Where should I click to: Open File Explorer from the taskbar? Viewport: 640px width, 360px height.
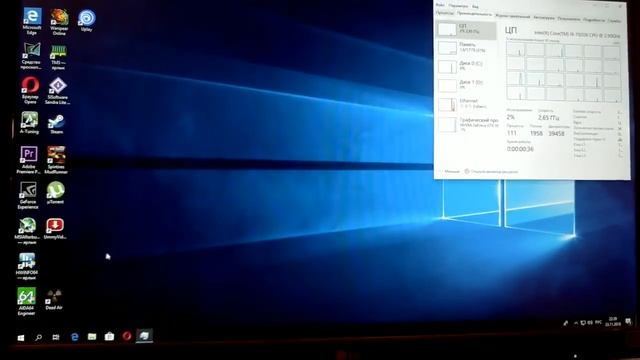(x=92, y=337)
